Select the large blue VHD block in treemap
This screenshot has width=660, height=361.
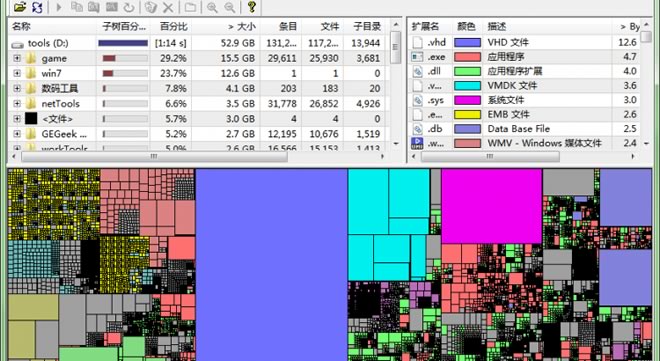(x=271, y=264)
